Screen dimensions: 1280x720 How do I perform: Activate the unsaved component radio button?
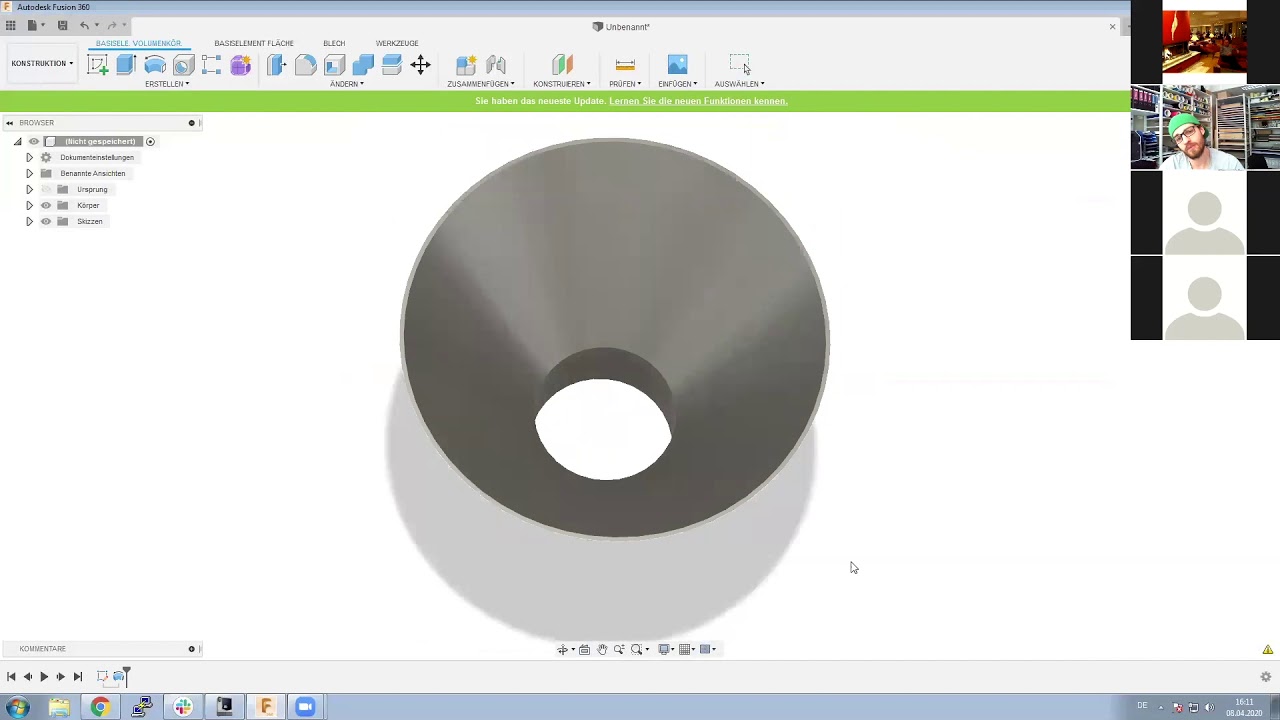pyautogui.click(x=150, y=141)
